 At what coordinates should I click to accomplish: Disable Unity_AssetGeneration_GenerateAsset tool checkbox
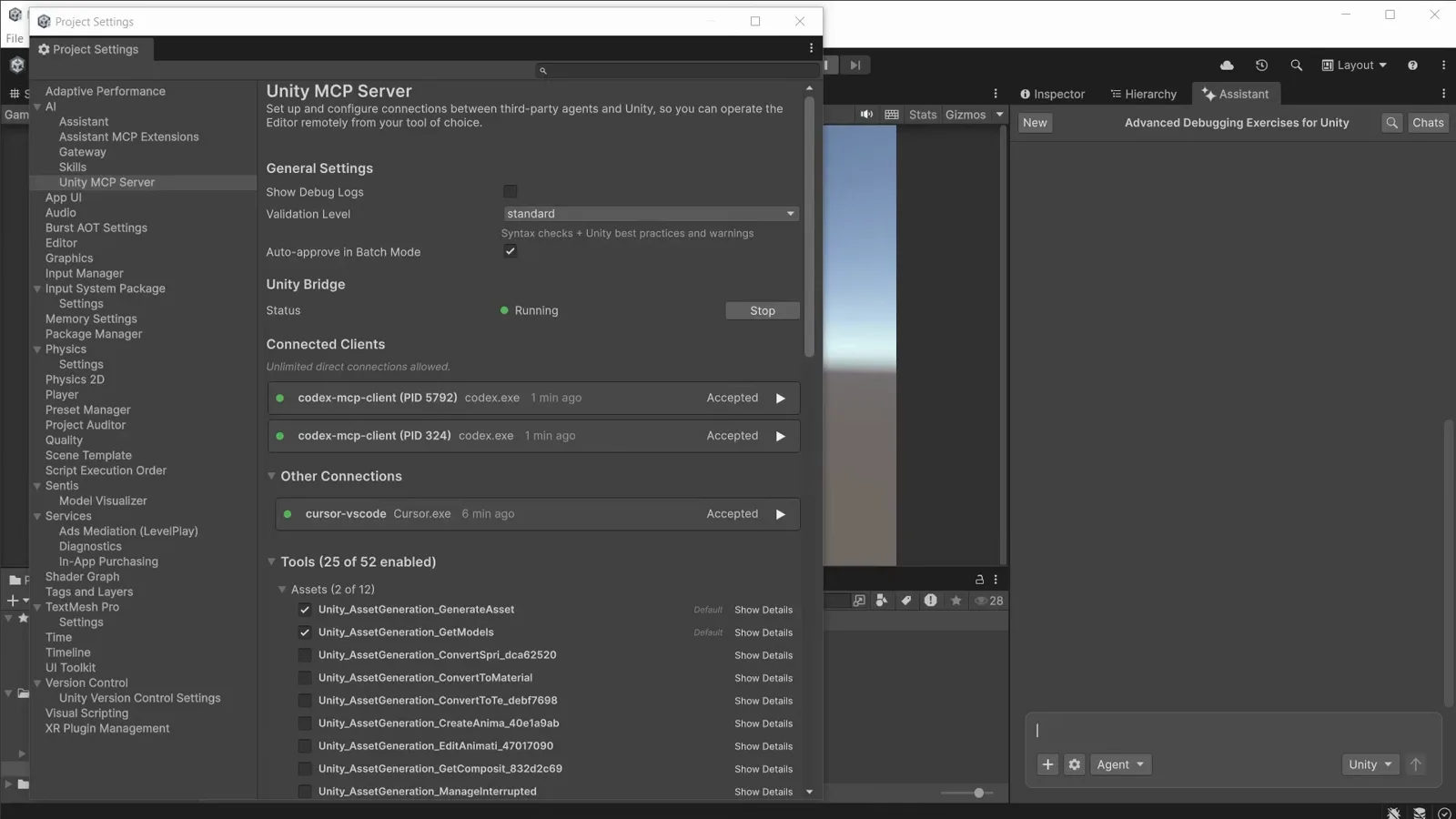pyautogui.click(x=305, y=610)
